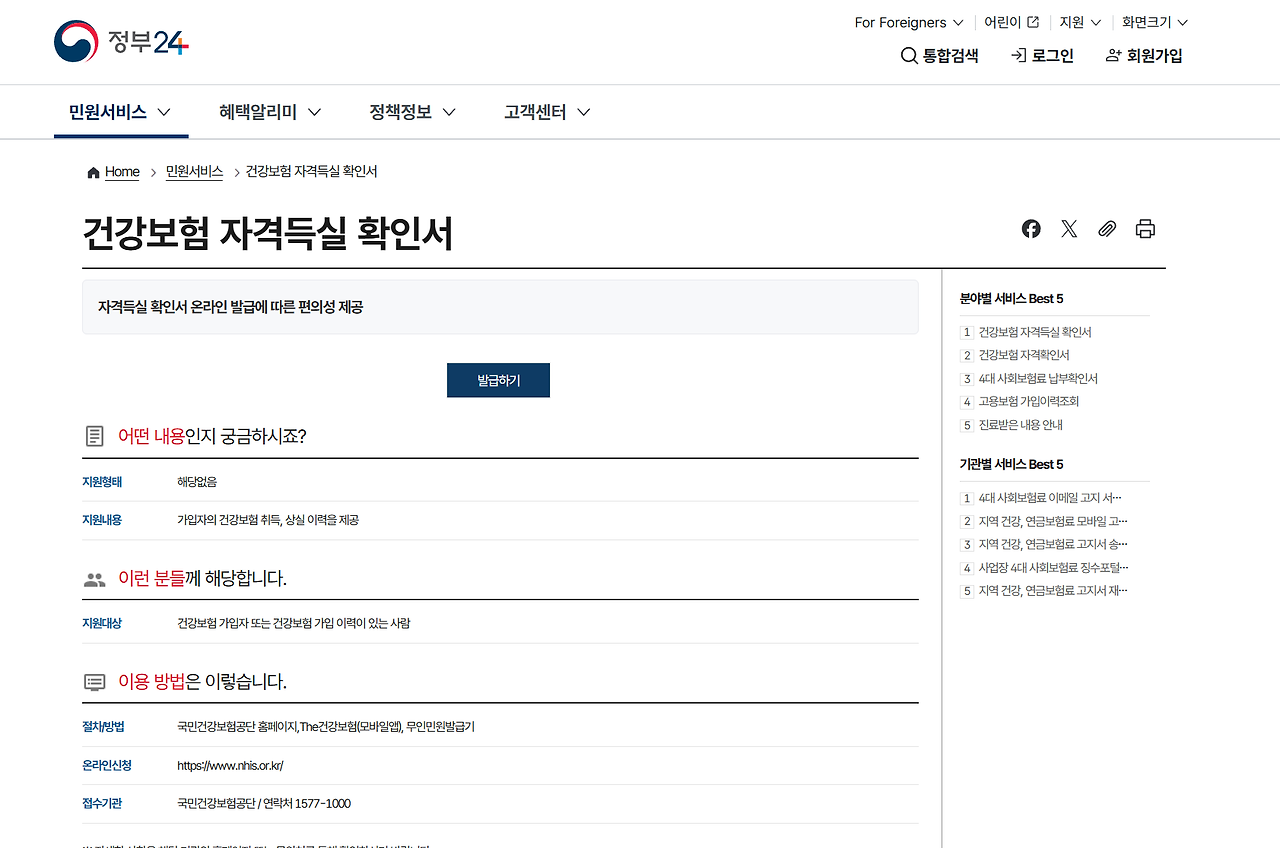Open the 고객센터 menu
The image size is (1280, 848).
pyautogui.click(x=547, y=112)
